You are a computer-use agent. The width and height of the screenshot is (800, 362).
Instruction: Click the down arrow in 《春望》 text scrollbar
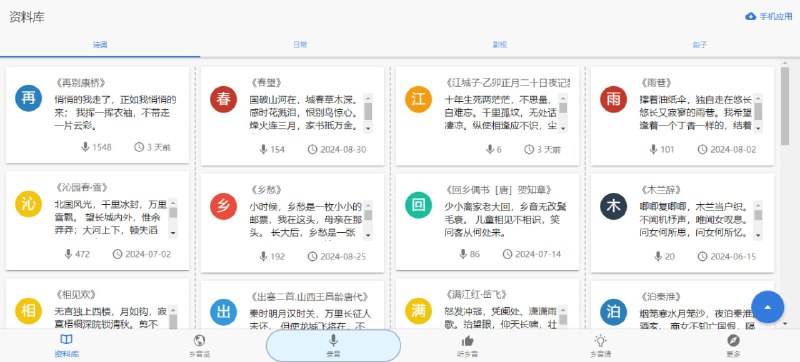[368, 128]
